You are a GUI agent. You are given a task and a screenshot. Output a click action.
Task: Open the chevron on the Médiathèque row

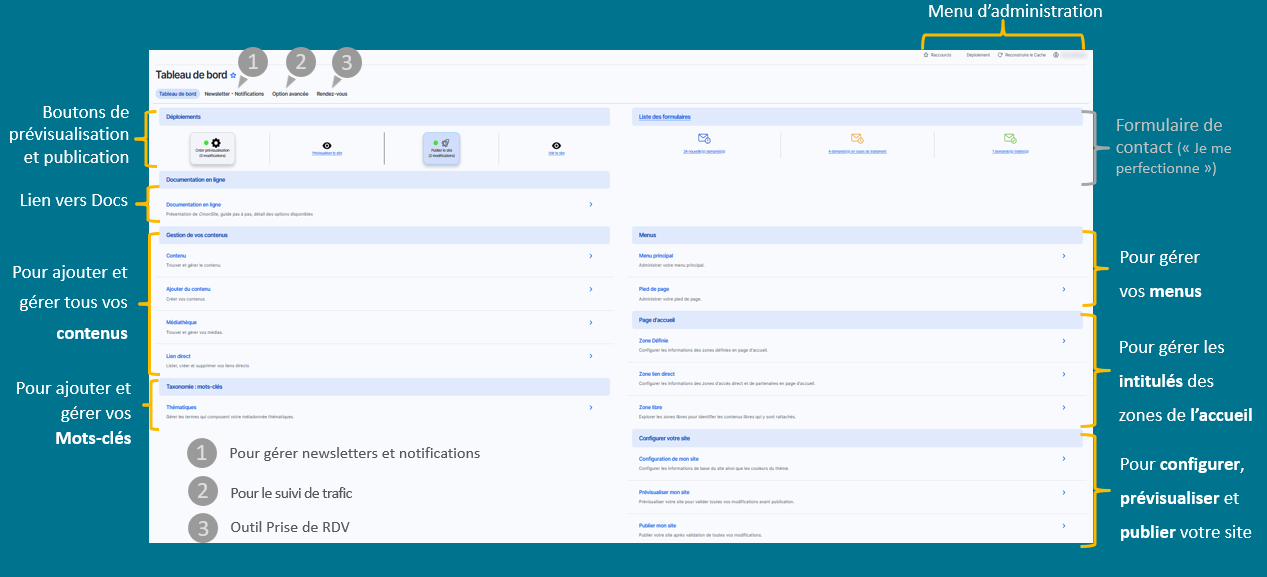click(590, 323)
